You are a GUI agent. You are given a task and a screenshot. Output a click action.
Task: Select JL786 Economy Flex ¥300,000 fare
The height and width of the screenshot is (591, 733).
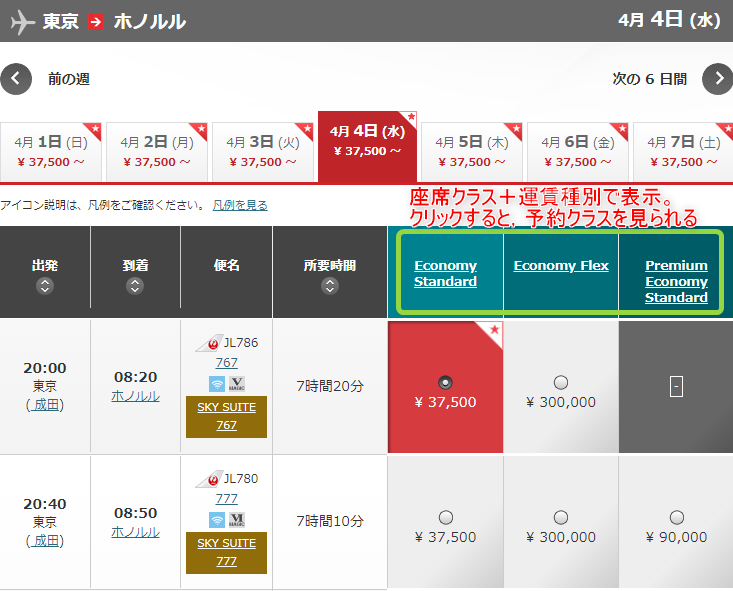pyautogui.click(x=560, y=382)
